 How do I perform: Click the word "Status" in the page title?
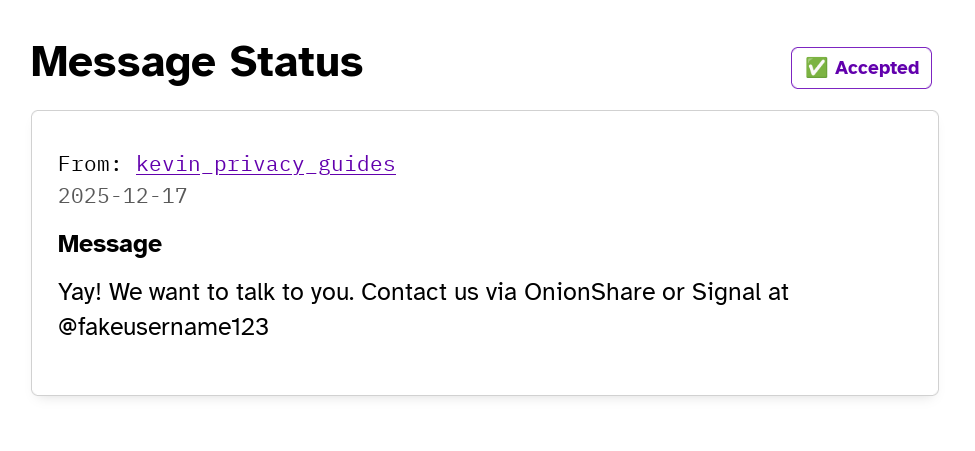point(296,62)
